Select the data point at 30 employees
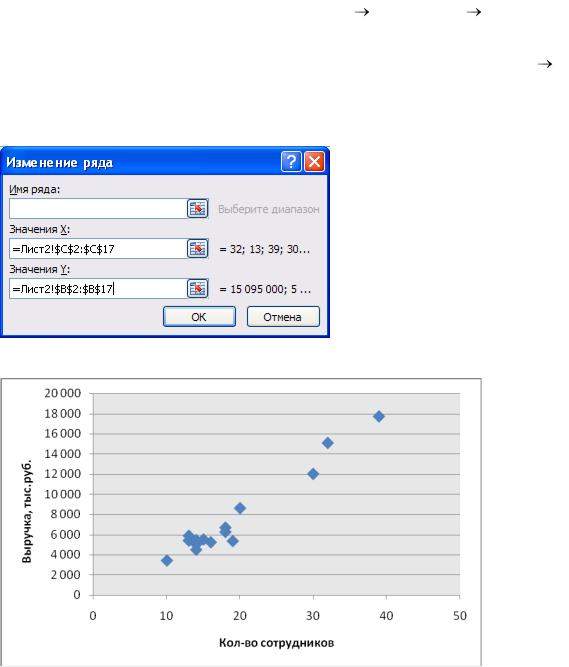The width and height of the screenshot is (569, 667). (313, 474)
